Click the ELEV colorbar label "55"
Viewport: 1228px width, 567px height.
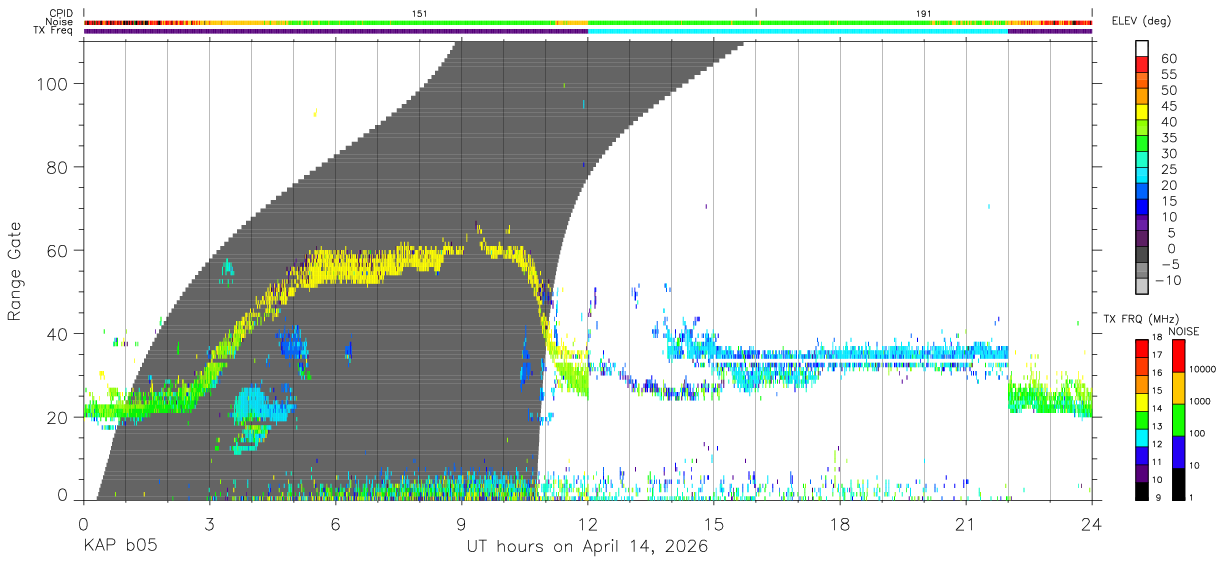(1170, 75)
